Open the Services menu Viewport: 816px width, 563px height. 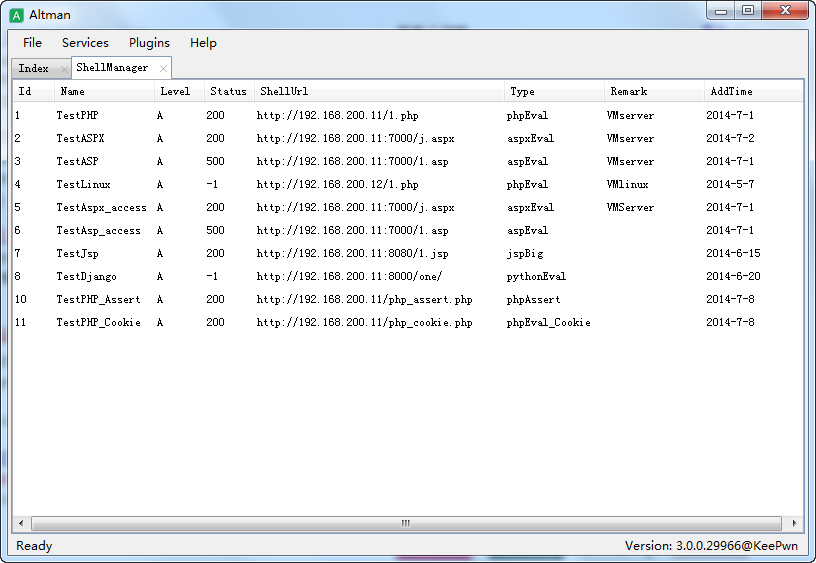tap(85, 43)
